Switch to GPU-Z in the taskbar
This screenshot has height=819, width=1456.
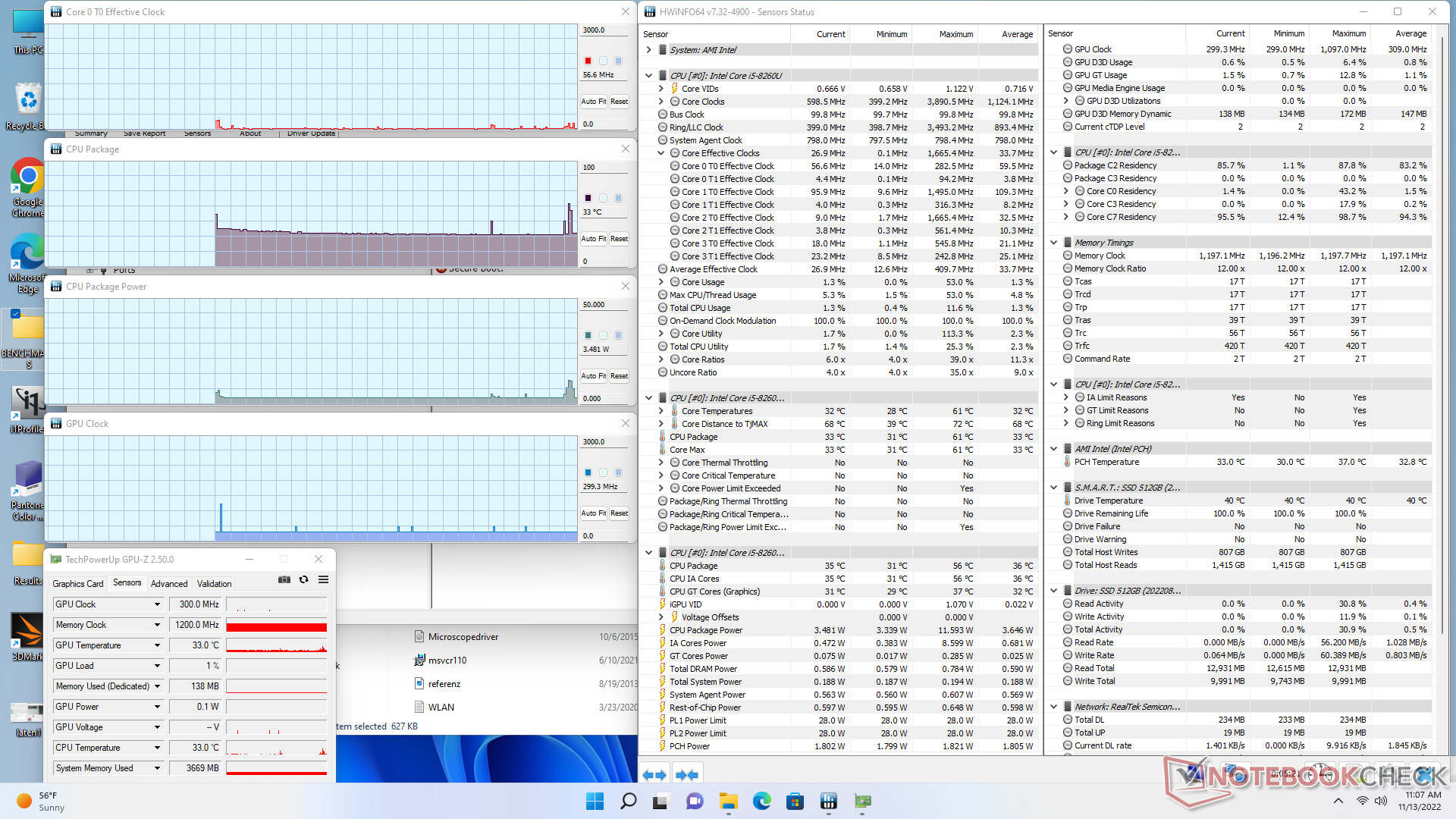coord(862,801)
